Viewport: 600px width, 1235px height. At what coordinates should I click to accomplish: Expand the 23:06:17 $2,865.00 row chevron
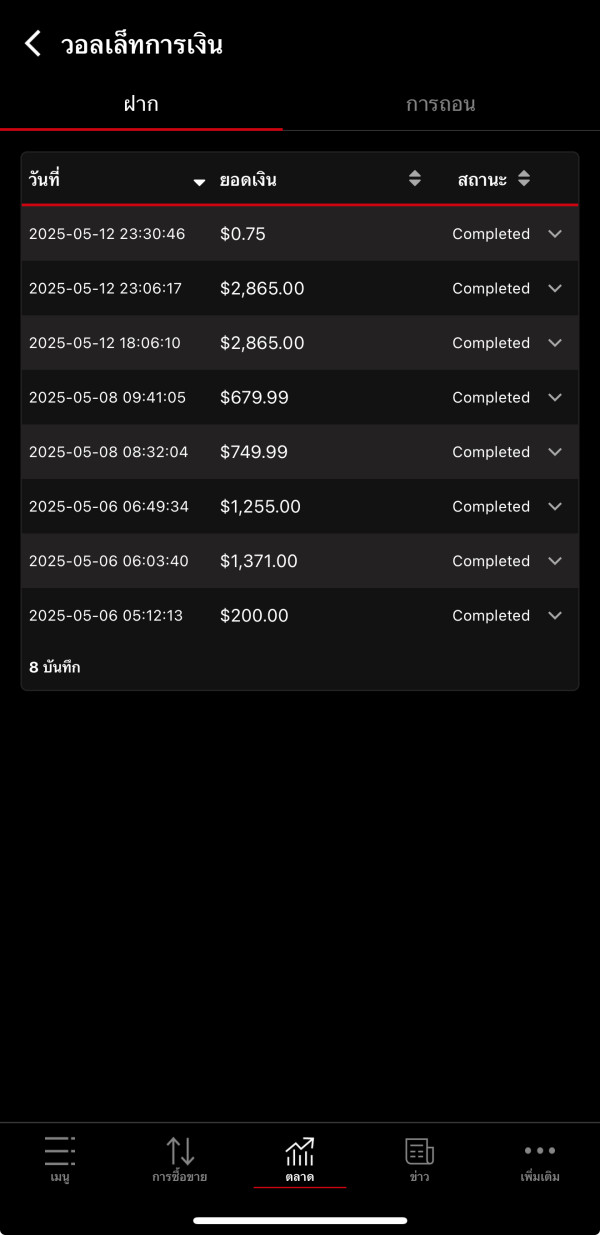click(x=556, y=288)
